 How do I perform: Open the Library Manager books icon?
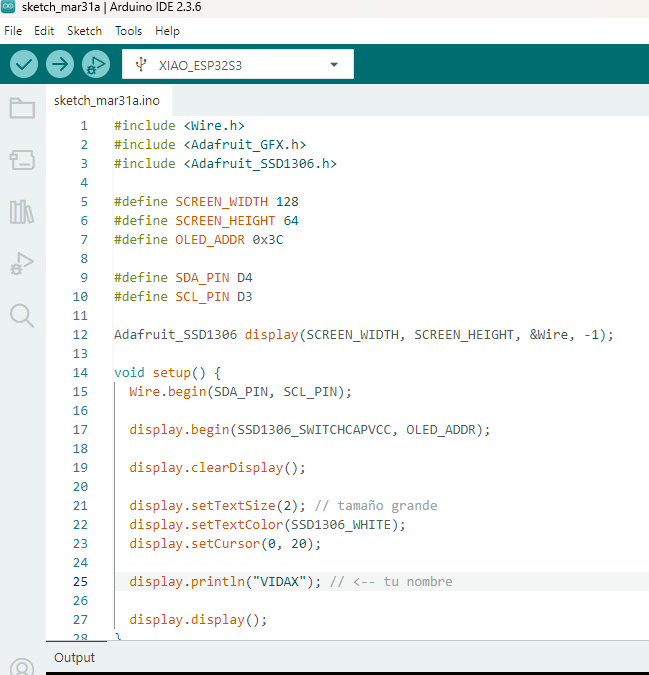pos(22,212)
